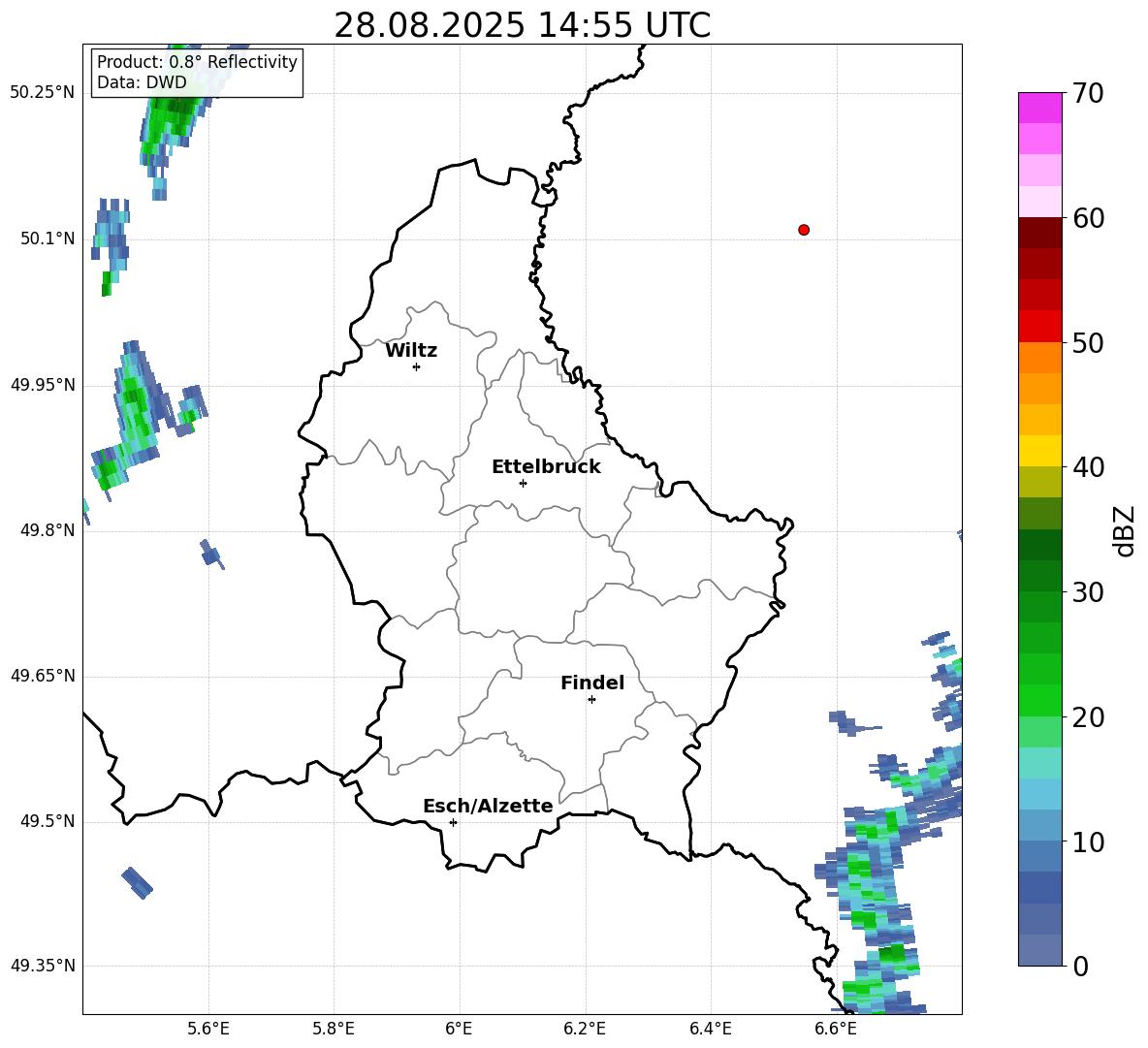The height and width of the screenshot is (1048, 1148).
Task: Click the Ettelbruck station cross marker
Action: pyautogui.click(x=523, y=483)
